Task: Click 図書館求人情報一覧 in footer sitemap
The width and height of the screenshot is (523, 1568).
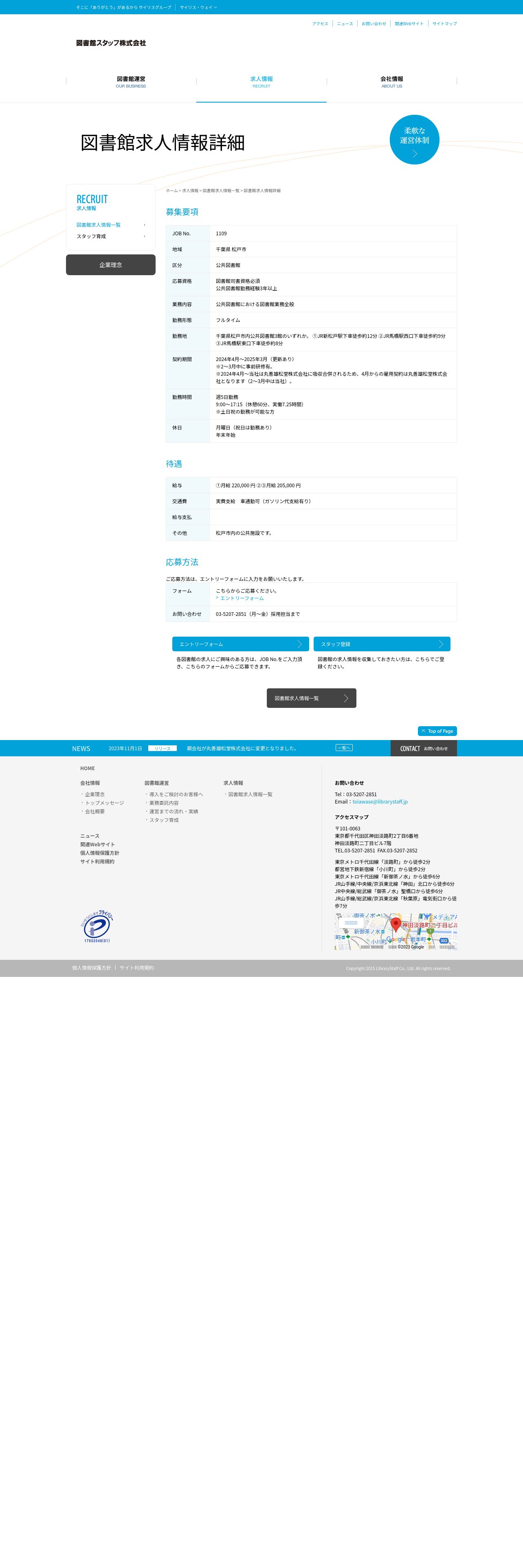Action: point(250,794)
